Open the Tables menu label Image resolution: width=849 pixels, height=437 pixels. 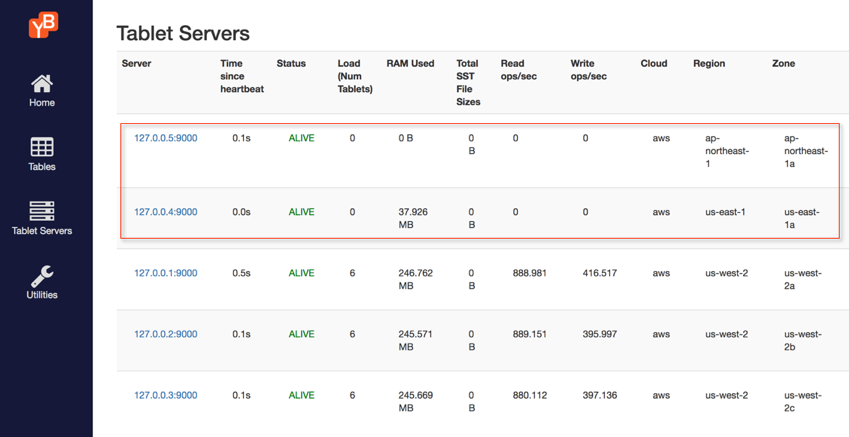coord(42,167)
